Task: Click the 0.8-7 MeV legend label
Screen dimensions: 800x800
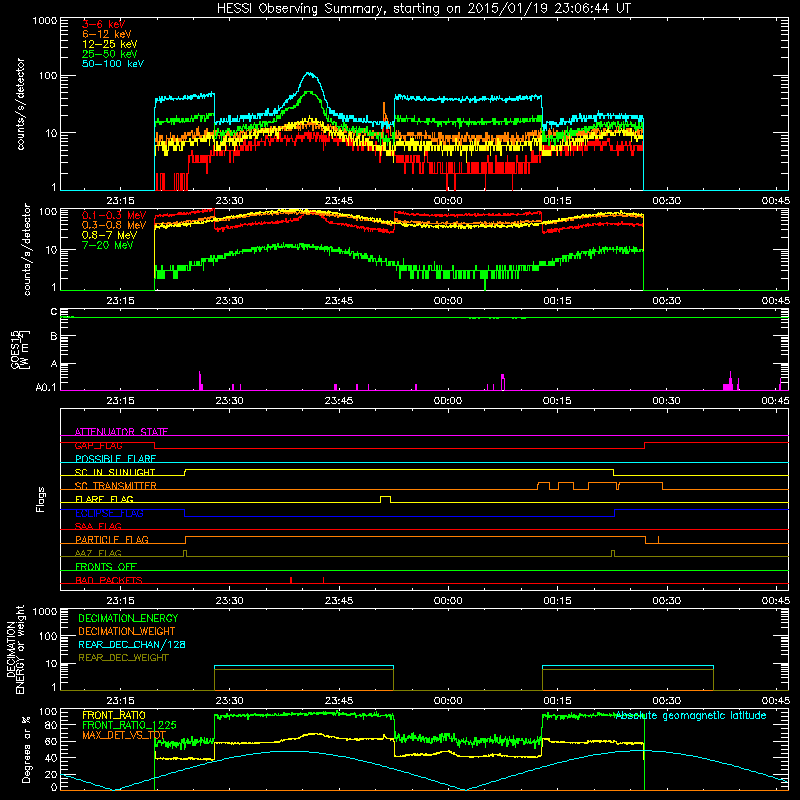Action: coord(109,235)
